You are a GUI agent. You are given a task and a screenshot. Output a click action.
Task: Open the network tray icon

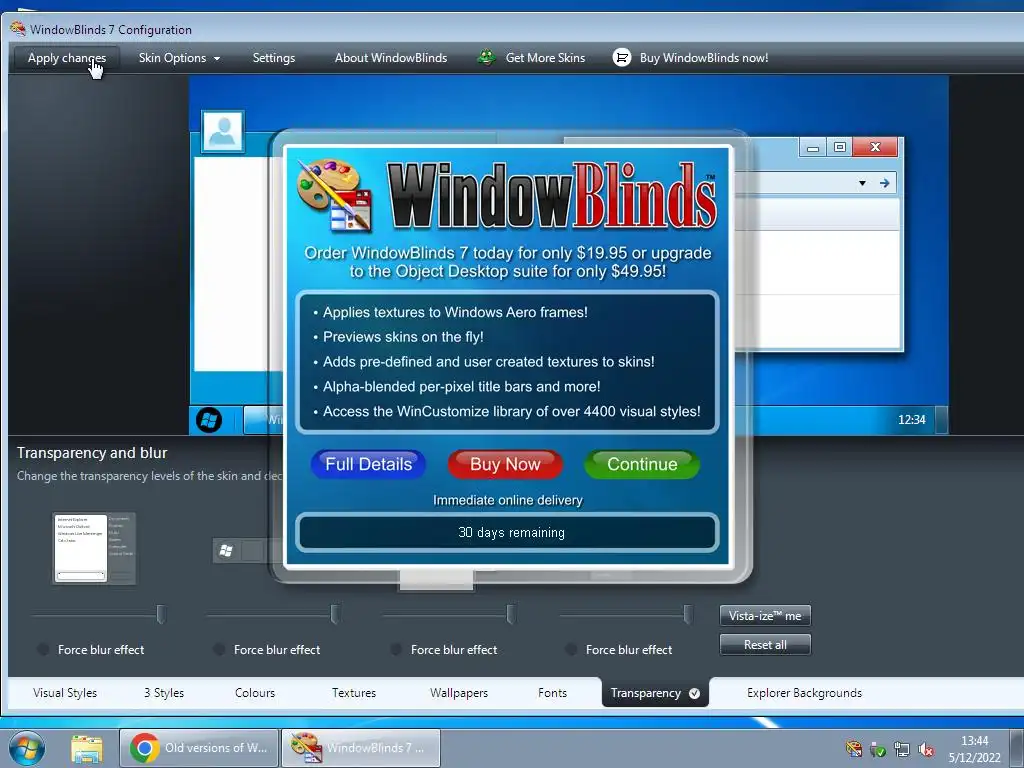(x=902, y=749)
